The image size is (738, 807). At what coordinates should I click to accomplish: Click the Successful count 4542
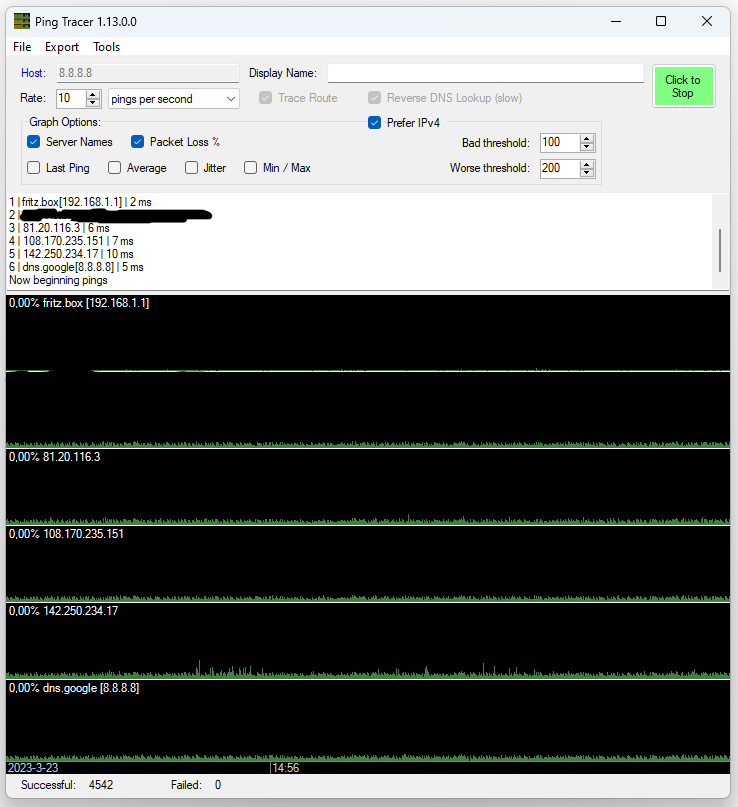[x=101, y=785]
